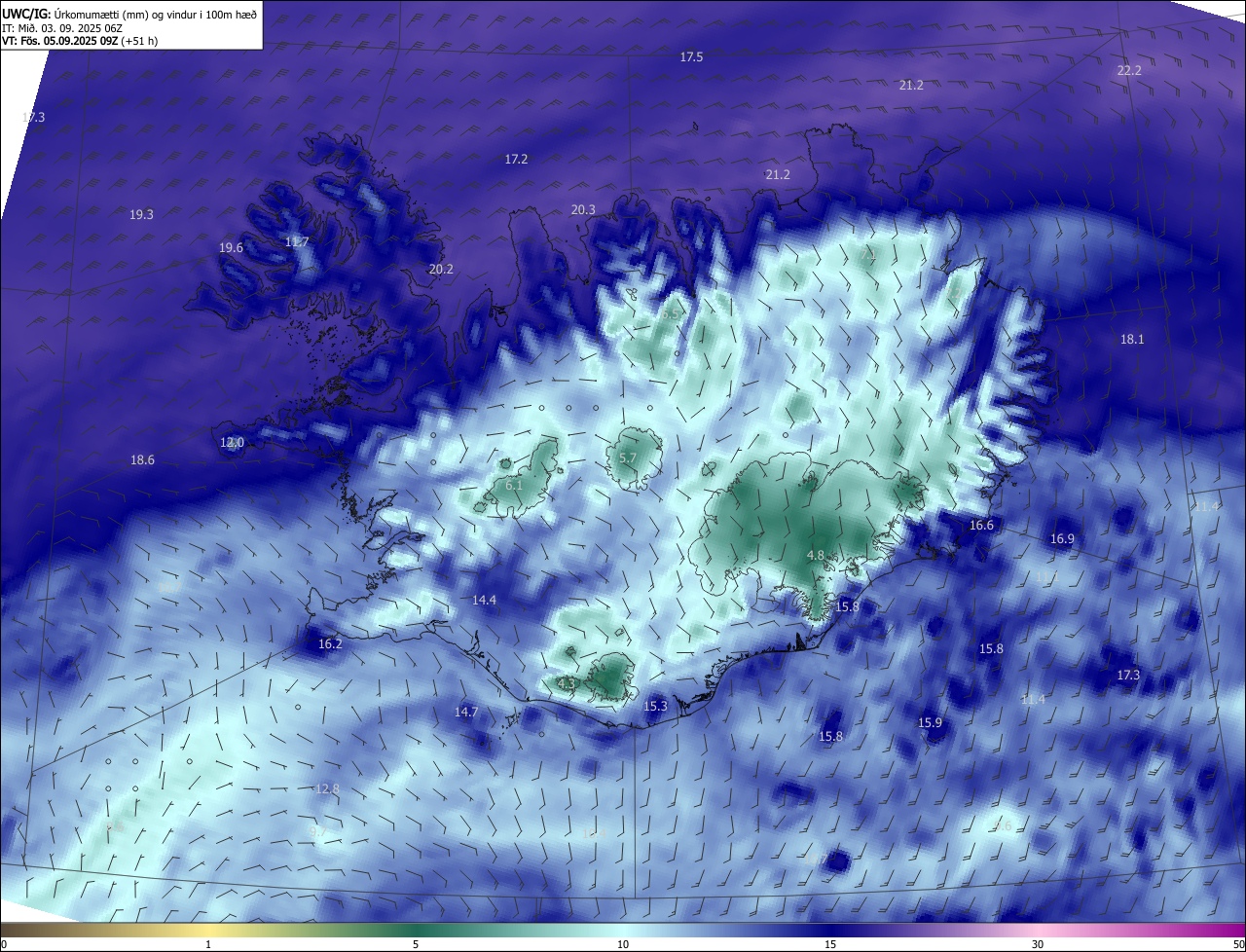
Task: Click the glacier value label 5.7
Action: click(x=628, y=458)
